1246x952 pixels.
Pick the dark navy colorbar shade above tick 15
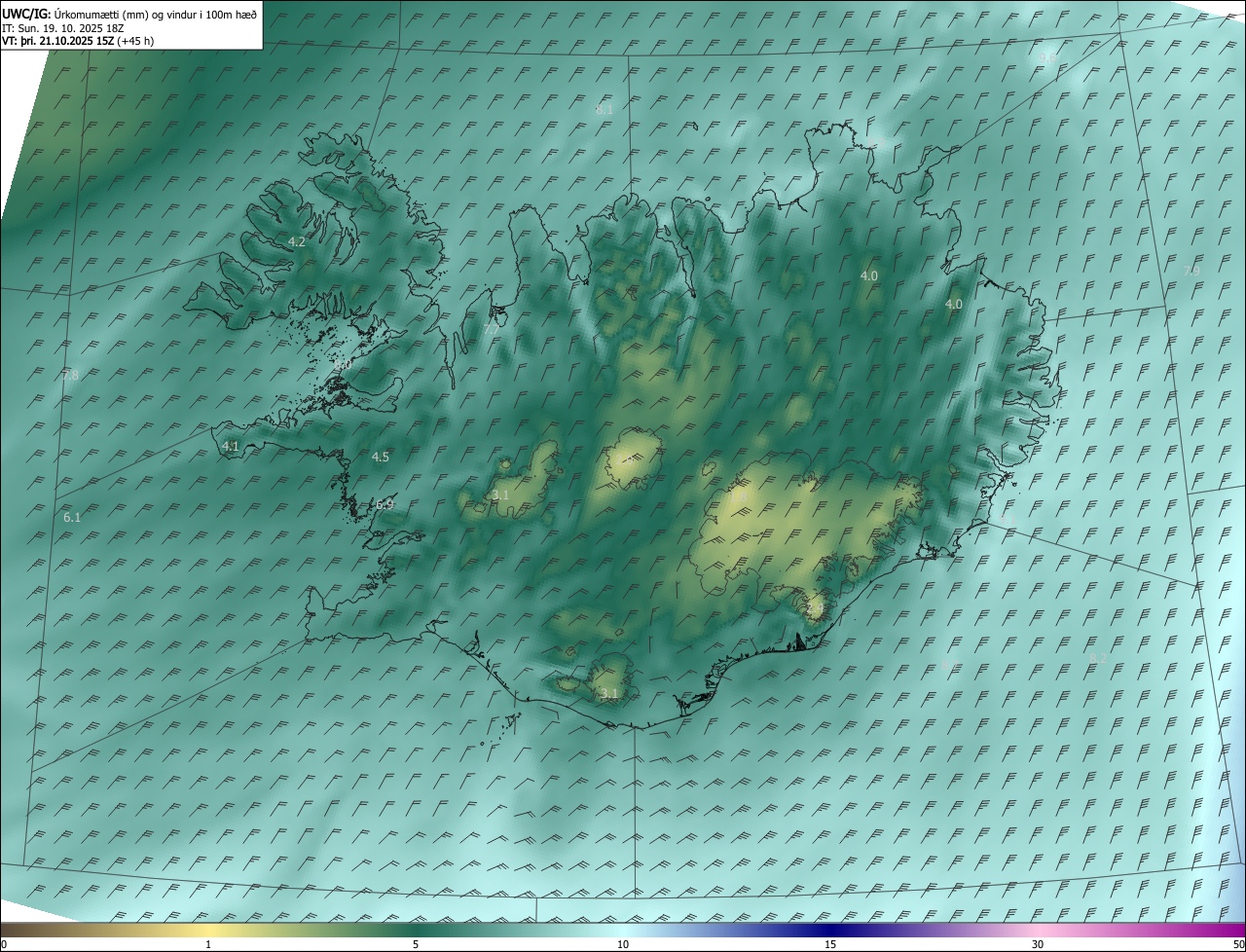(x=830, y=930)
